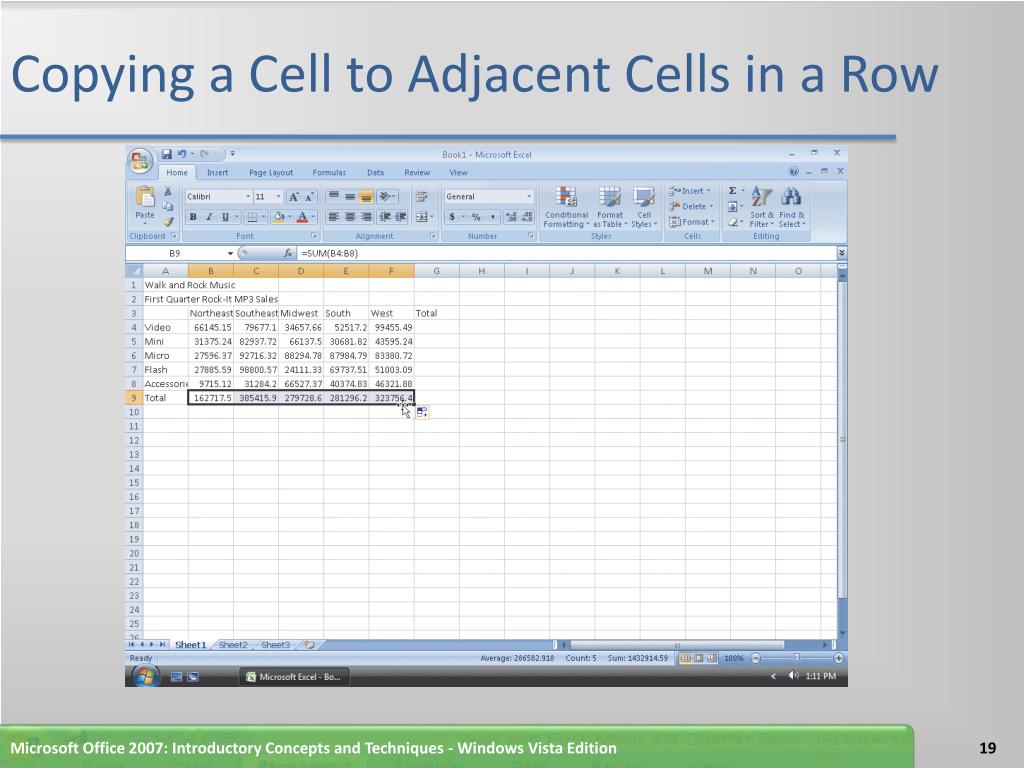Open the Calibri font name dropdown
Viewport: 1024px width, 768px height.
[248, 197]
